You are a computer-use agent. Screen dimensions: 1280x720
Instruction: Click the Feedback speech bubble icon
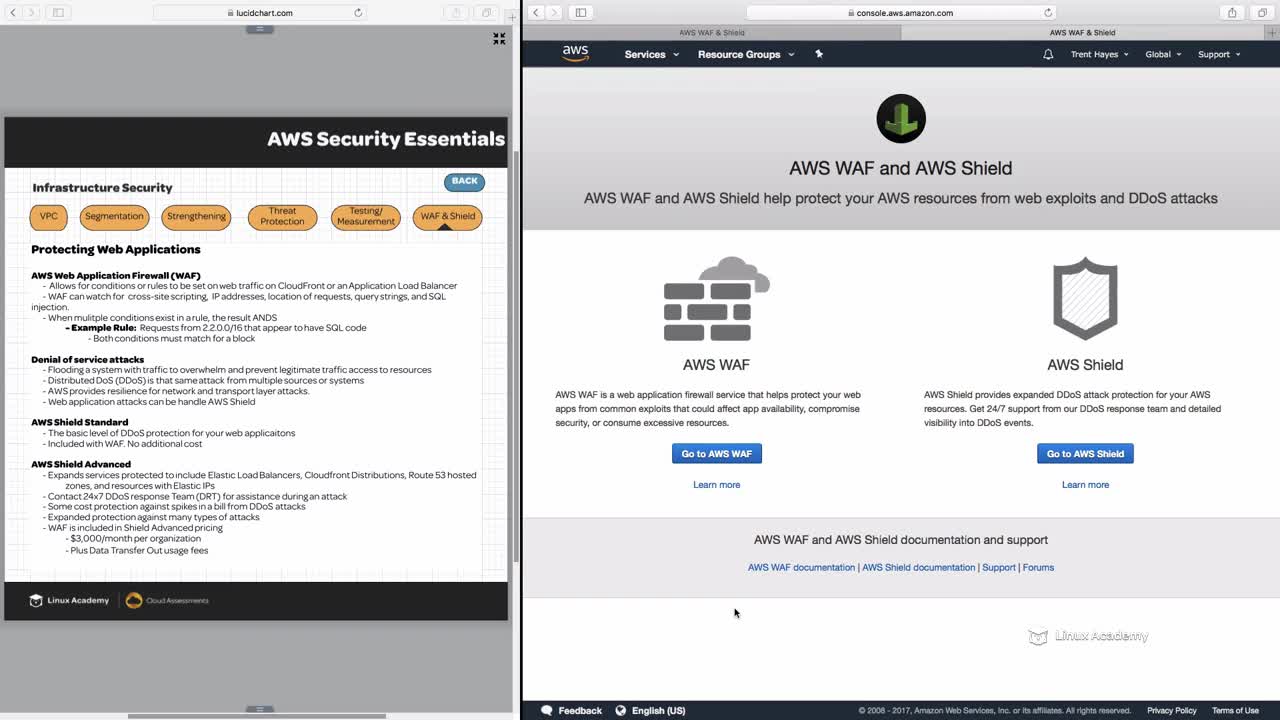[x=547, y=710]
